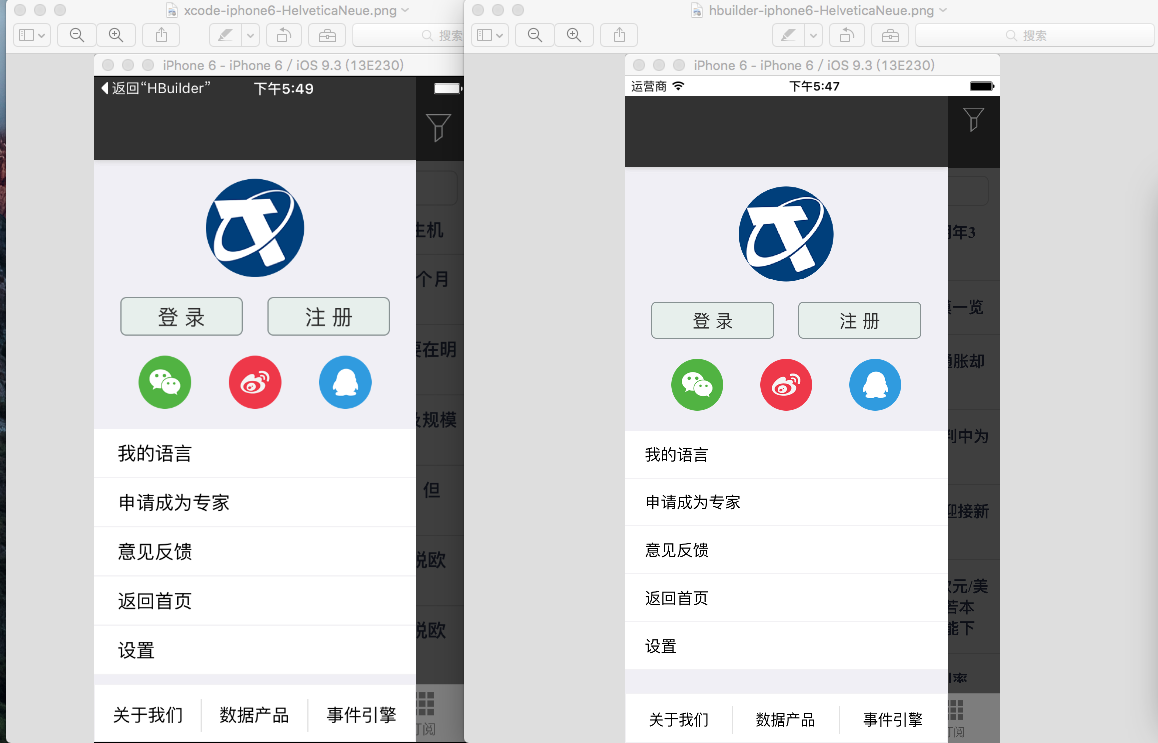Tap 返回"HBuilder" back link in left simulator
This screenshot has height=743, width=1158.
click(156, 89)
